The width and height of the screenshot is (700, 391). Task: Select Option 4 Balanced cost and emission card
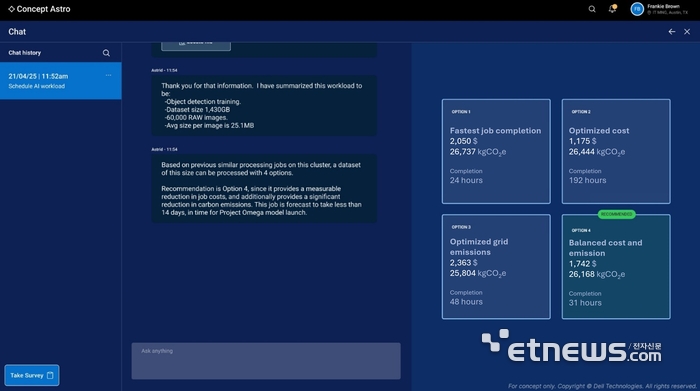(x=616, y=266)
